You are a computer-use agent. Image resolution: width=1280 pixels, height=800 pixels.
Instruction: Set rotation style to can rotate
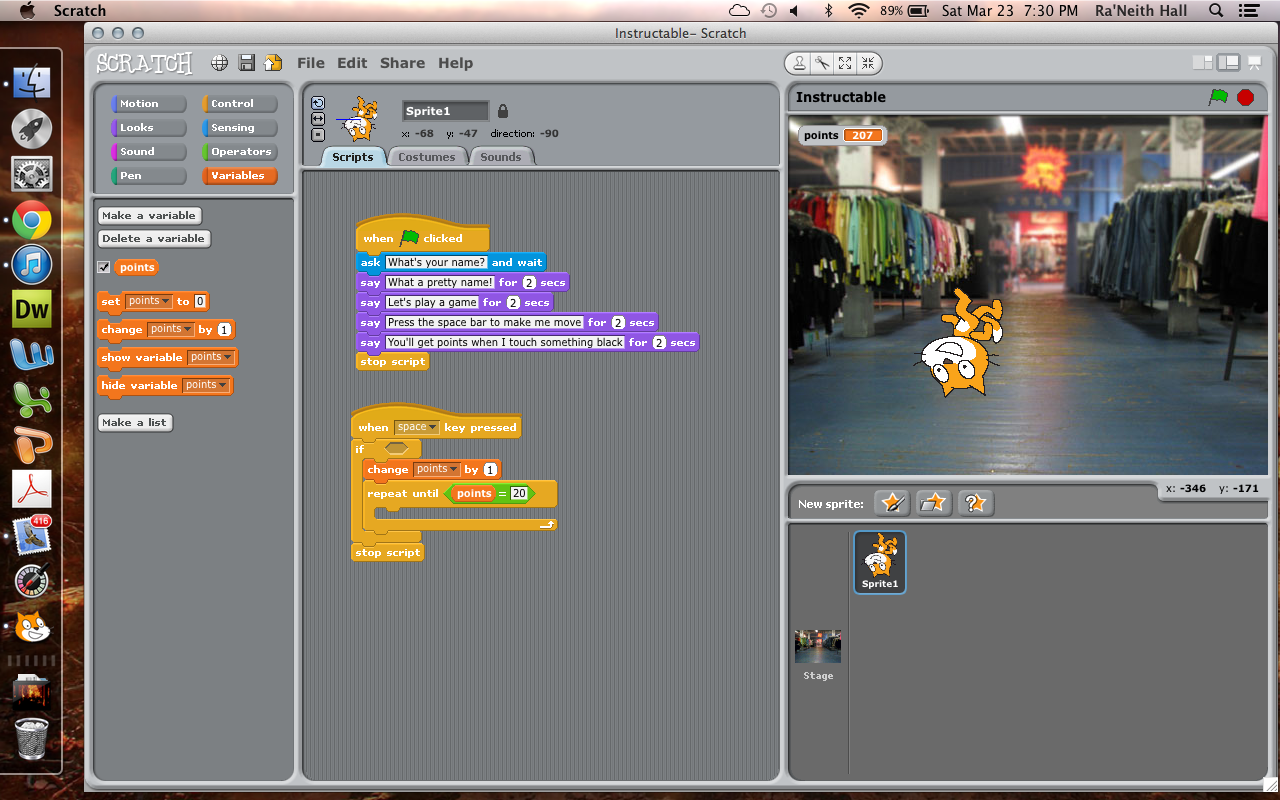pyautogui.click(x=318, y=103)
